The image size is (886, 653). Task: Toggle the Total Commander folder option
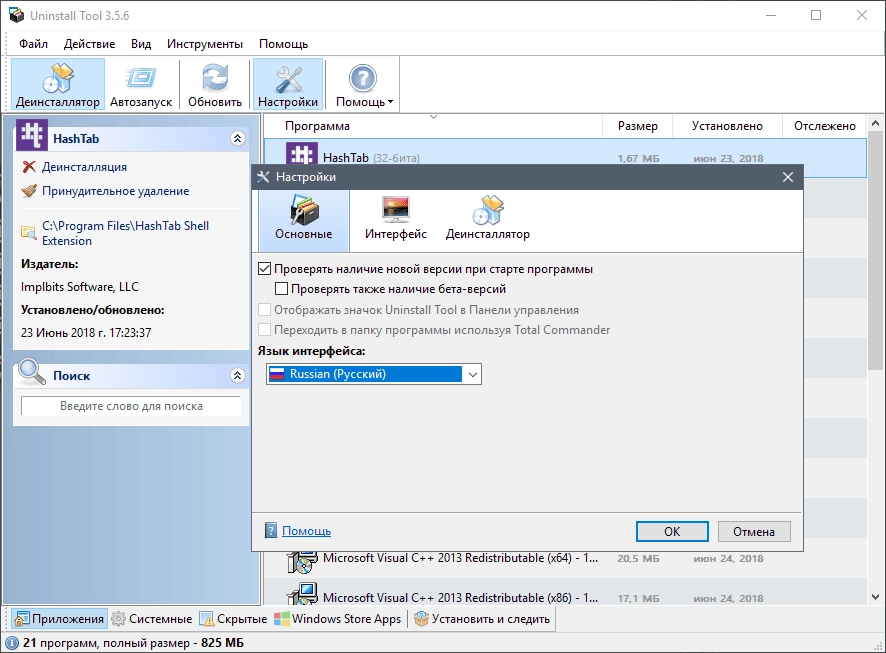click(x=264, y=329)
